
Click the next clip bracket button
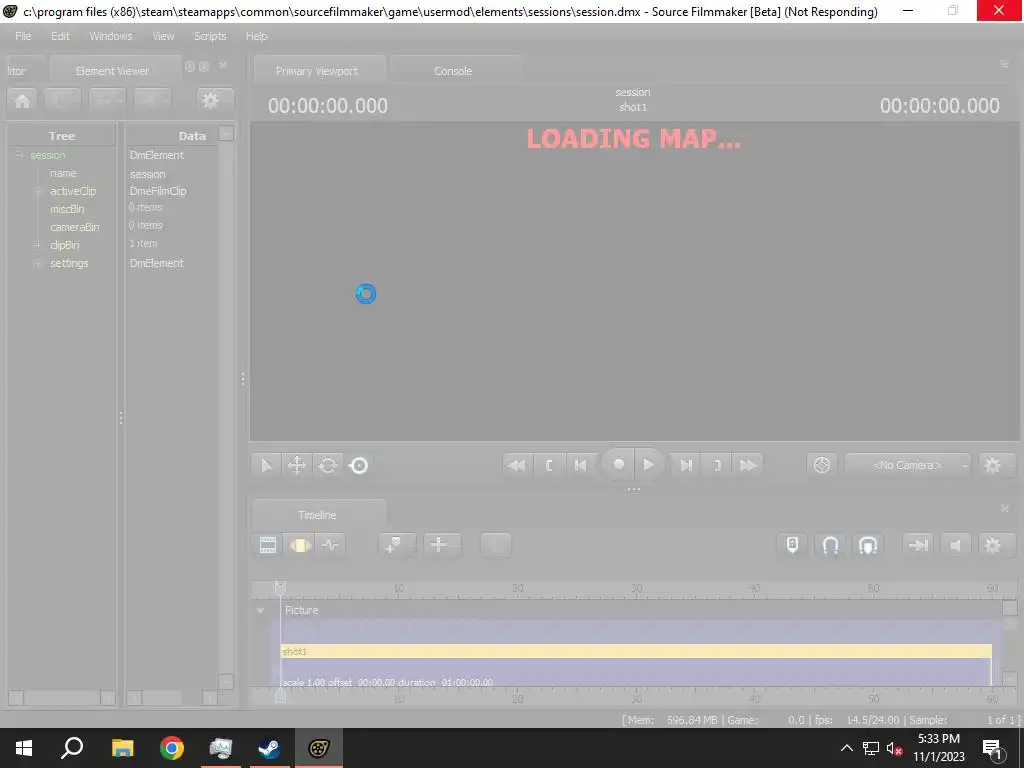pos(717,465)
